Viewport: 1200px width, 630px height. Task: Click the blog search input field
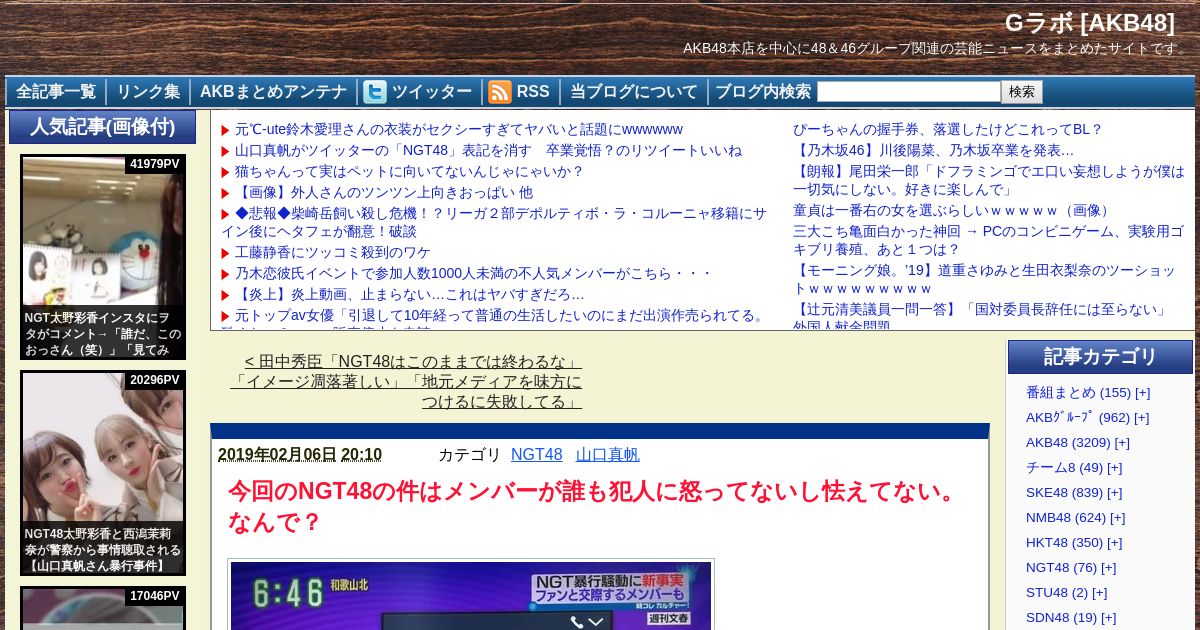908,92
